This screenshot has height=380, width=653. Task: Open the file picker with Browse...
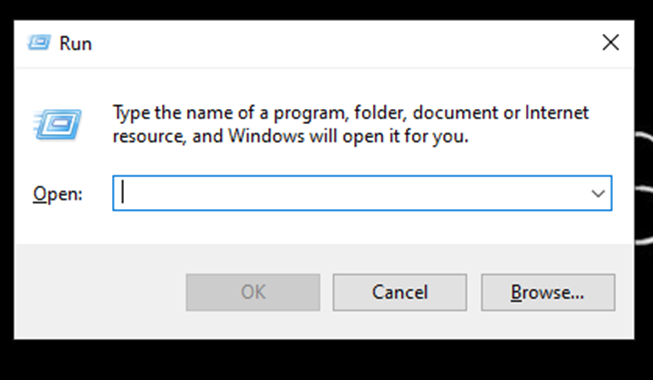tap(548, 292)
